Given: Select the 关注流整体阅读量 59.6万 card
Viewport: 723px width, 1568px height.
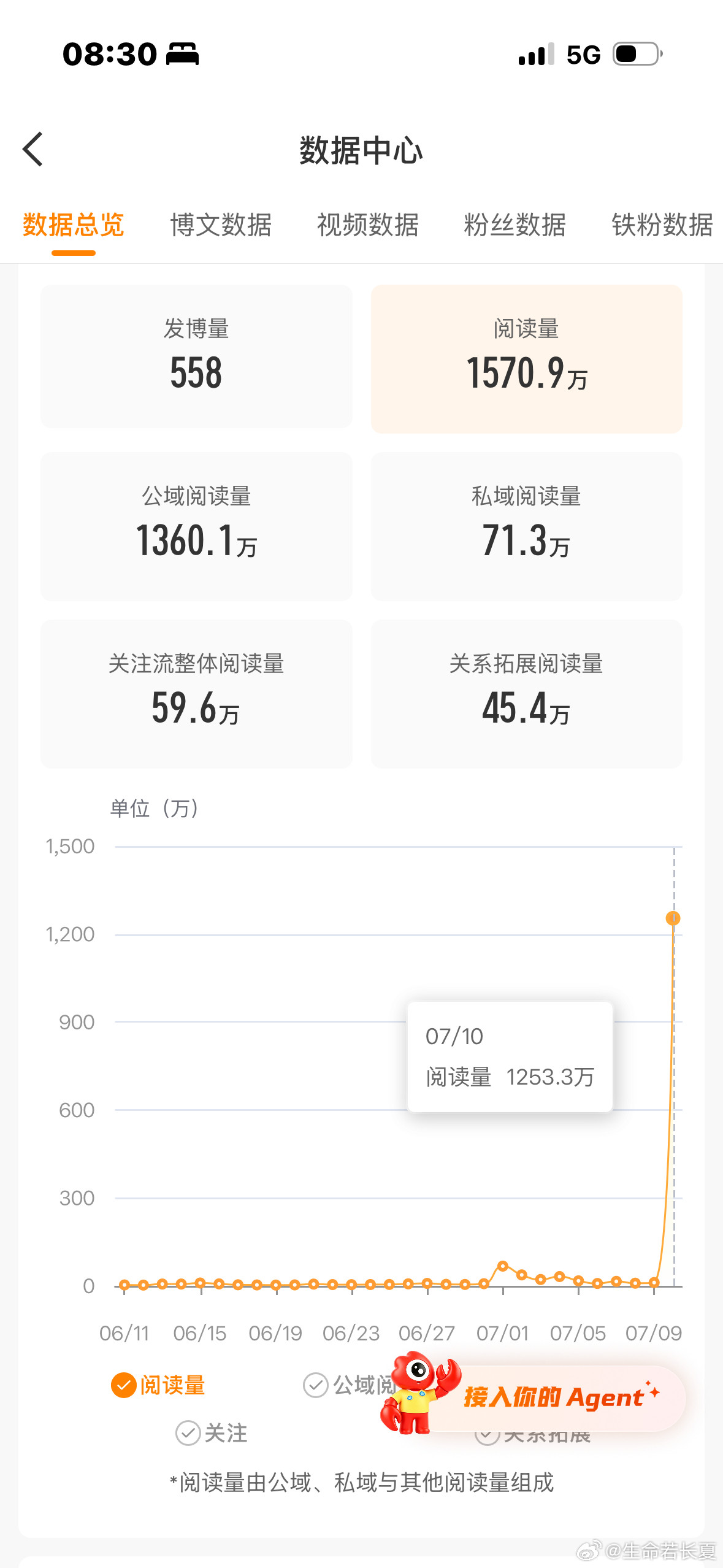Looking at the screenshot, I should coord(196,694).
